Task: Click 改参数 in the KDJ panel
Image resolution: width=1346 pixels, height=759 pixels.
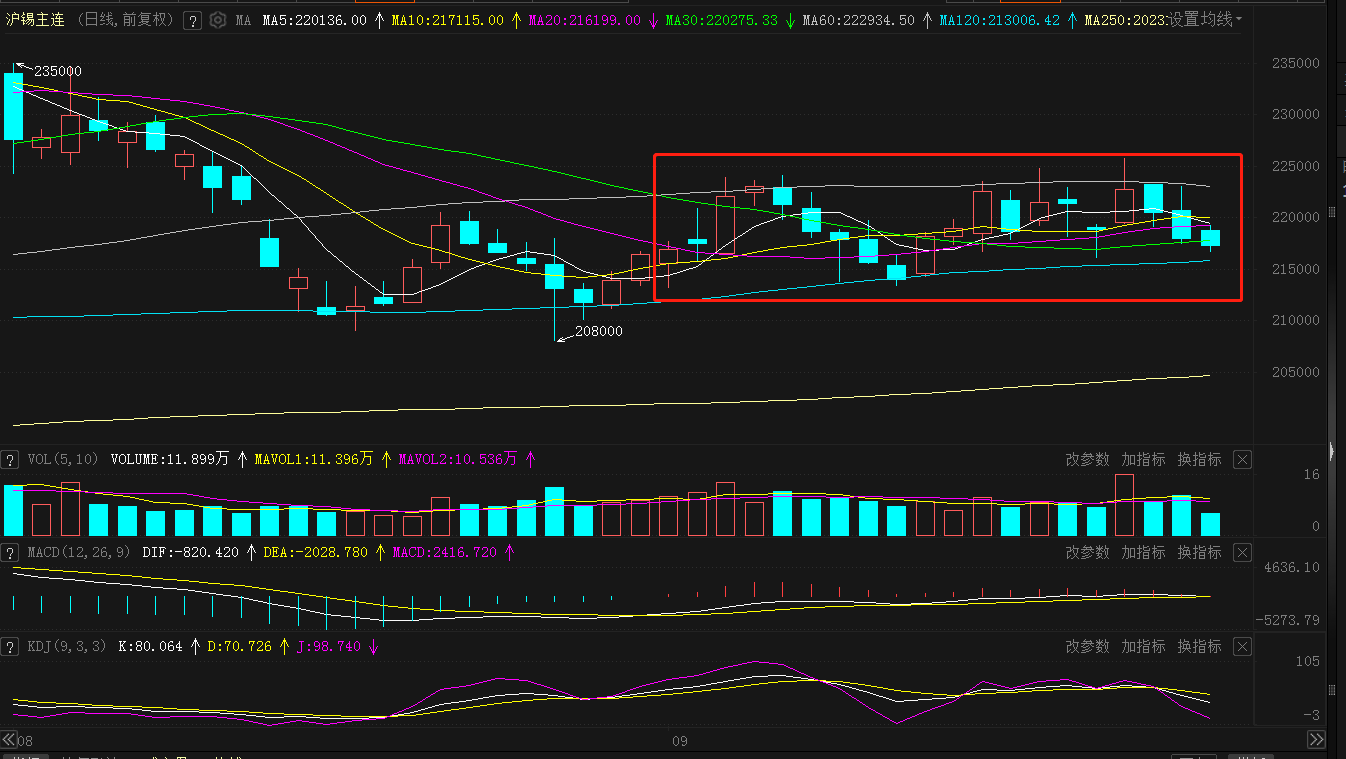Action: click(x=1087, y=647)
